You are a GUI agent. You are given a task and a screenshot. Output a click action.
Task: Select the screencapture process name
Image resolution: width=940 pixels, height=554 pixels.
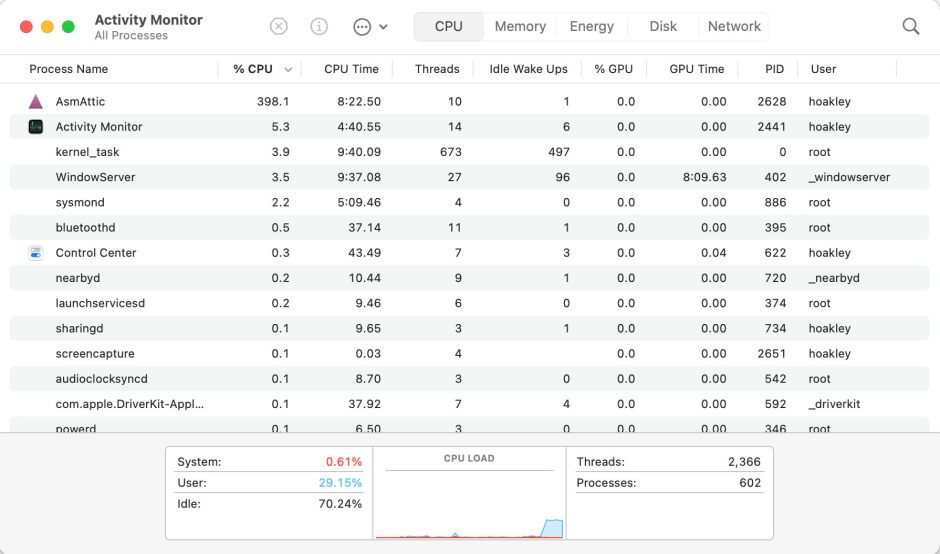tap(95, 353)
